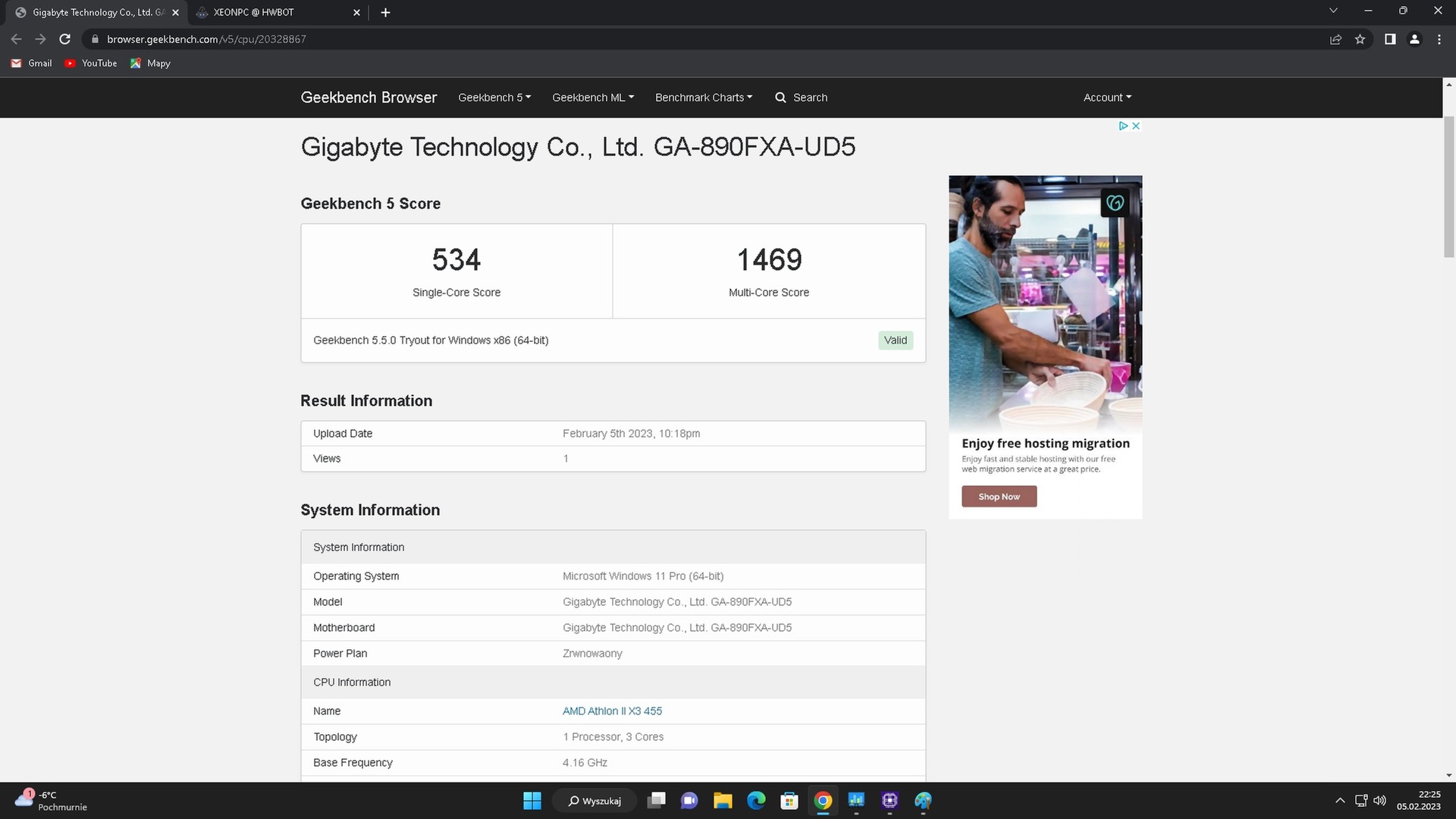1456x819 pixels.
Task: Click the upload date February 5th 2023
Action: (631, 434)
